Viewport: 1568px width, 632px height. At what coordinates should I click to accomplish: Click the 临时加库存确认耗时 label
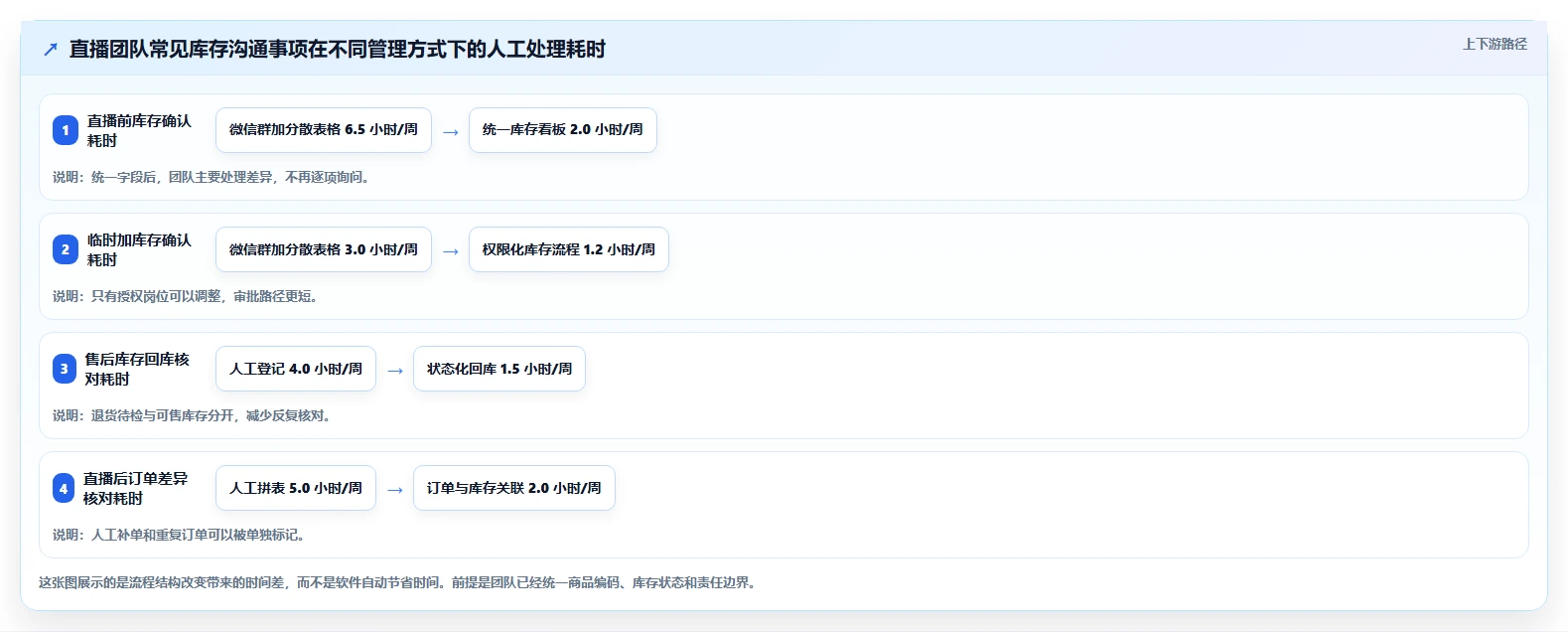coord(139,249)
